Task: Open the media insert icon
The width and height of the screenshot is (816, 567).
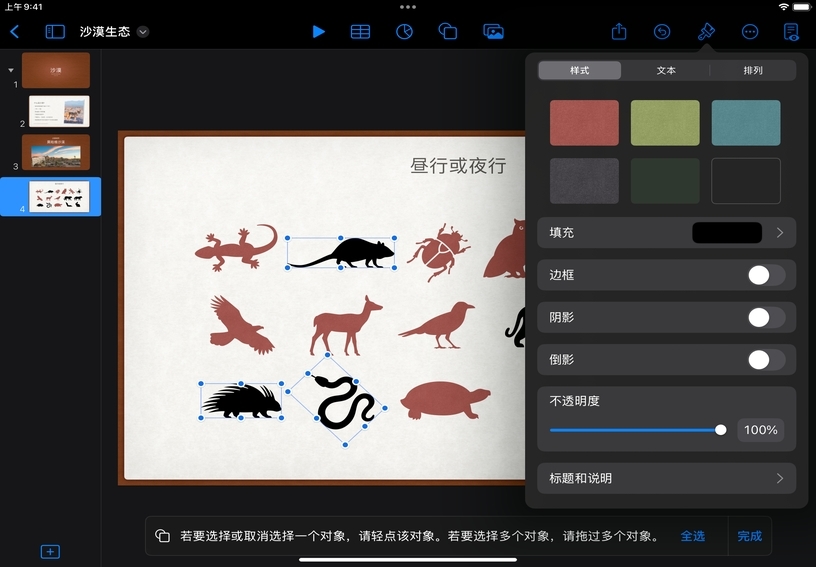Action: 493,32
